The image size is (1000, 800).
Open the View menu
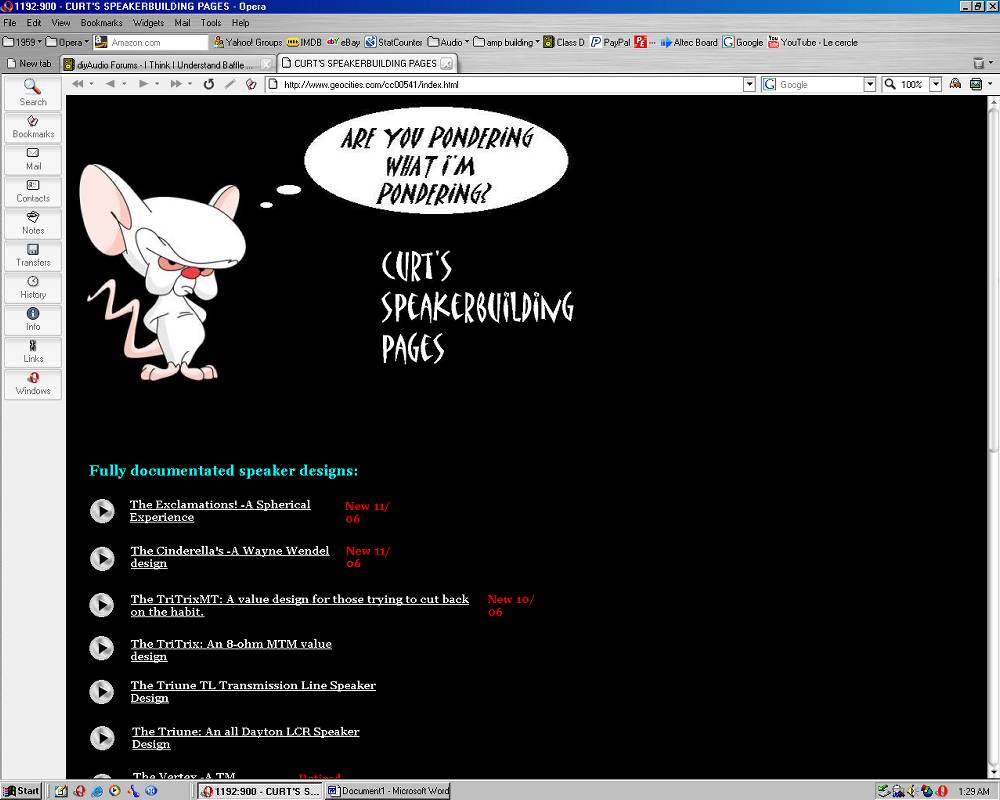61,22
